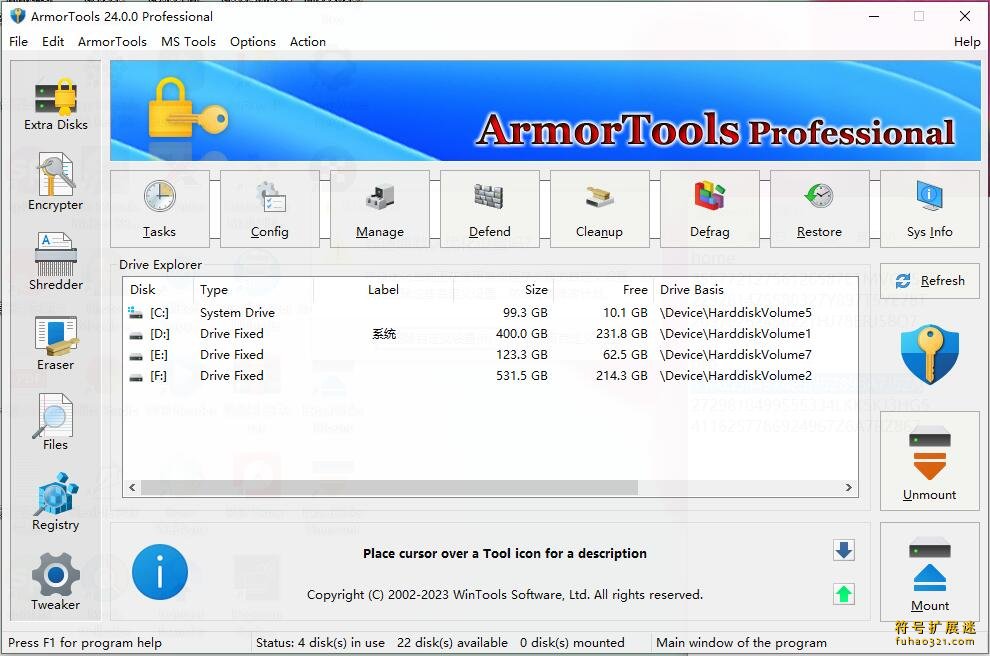Screen dimensions: 990x656
Task: Click the ArmorTools title bar shield icon
Action: point(18,16)
